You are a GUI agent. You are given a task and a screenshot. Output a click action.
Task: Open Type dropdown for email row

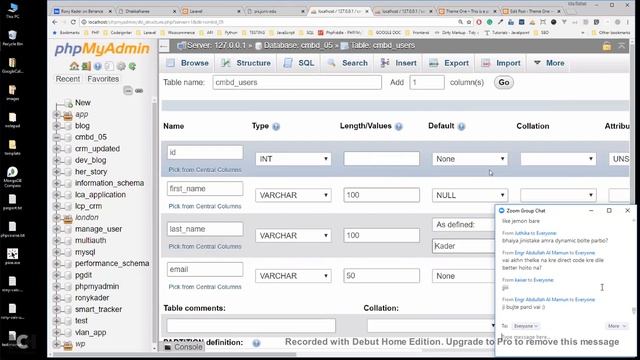(293, 276)
